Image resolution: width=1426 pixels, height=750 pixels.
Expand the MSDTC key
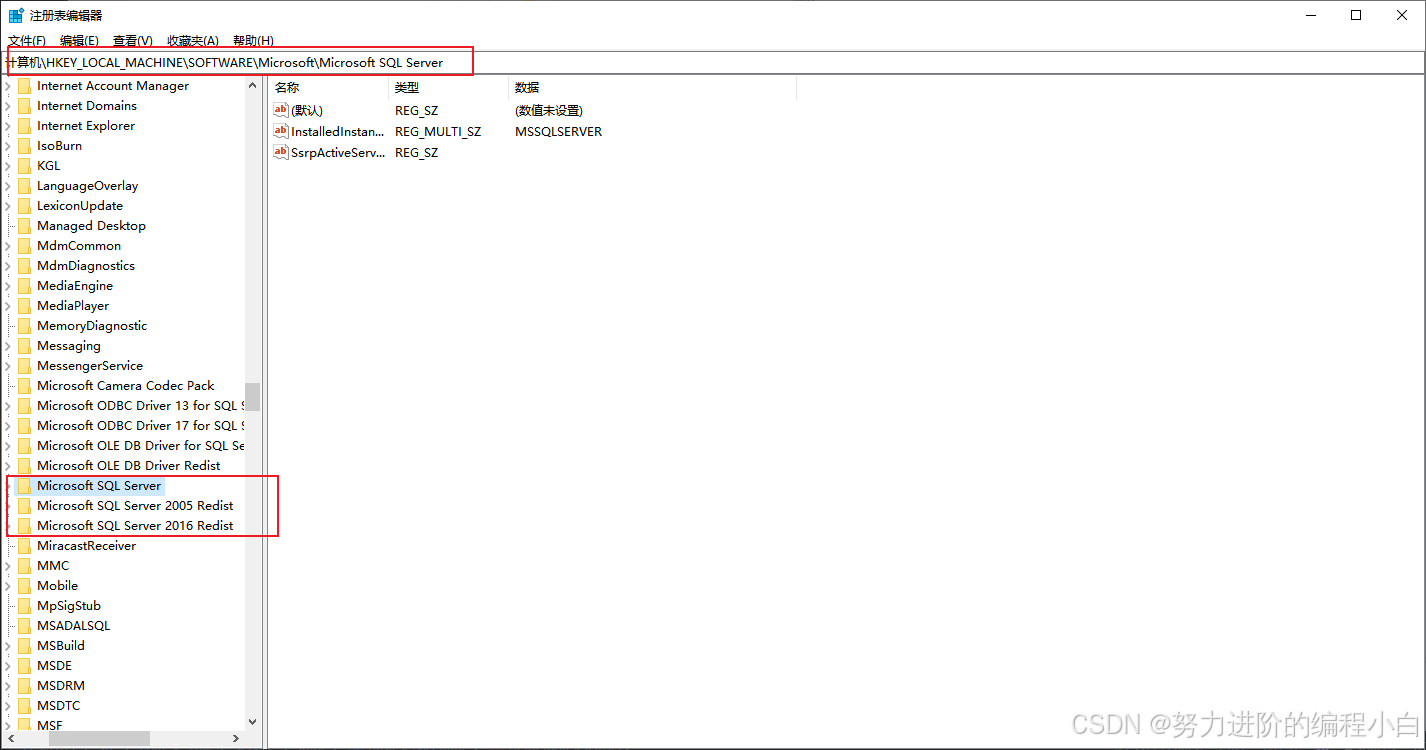9,706
